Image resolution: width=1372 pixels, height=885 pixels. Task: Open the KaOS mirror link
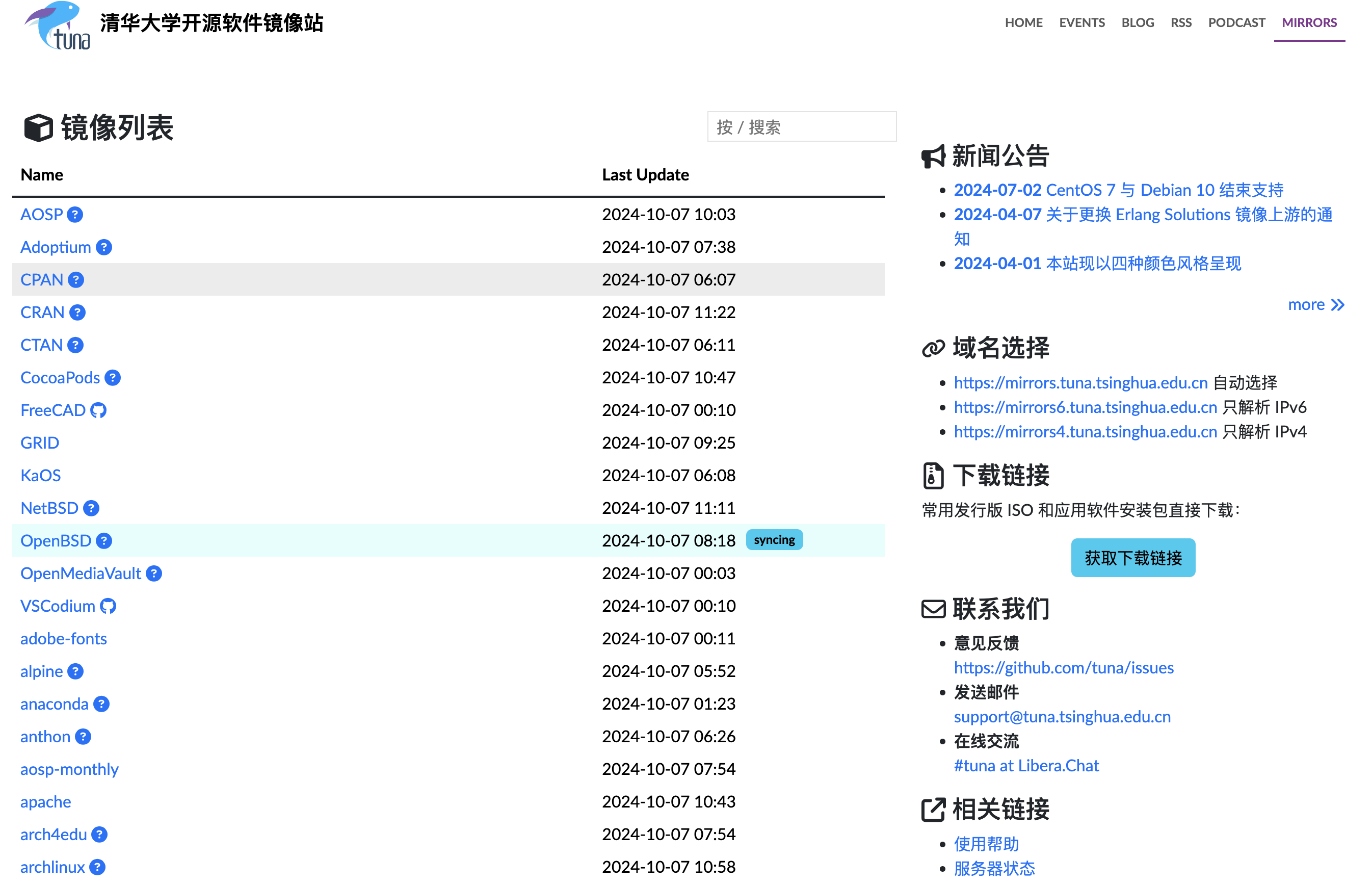pyautogui.click(x=40, y=475)
